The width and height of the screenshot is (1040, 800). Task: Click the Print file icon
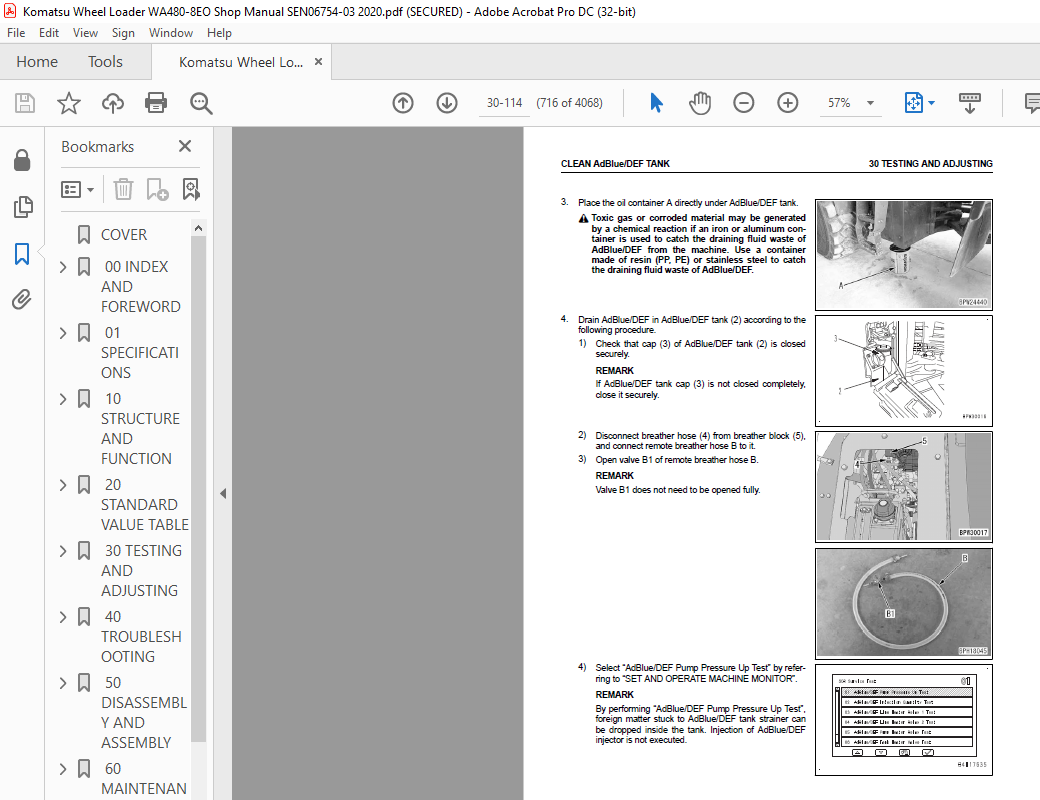click(x=156, y=103)
